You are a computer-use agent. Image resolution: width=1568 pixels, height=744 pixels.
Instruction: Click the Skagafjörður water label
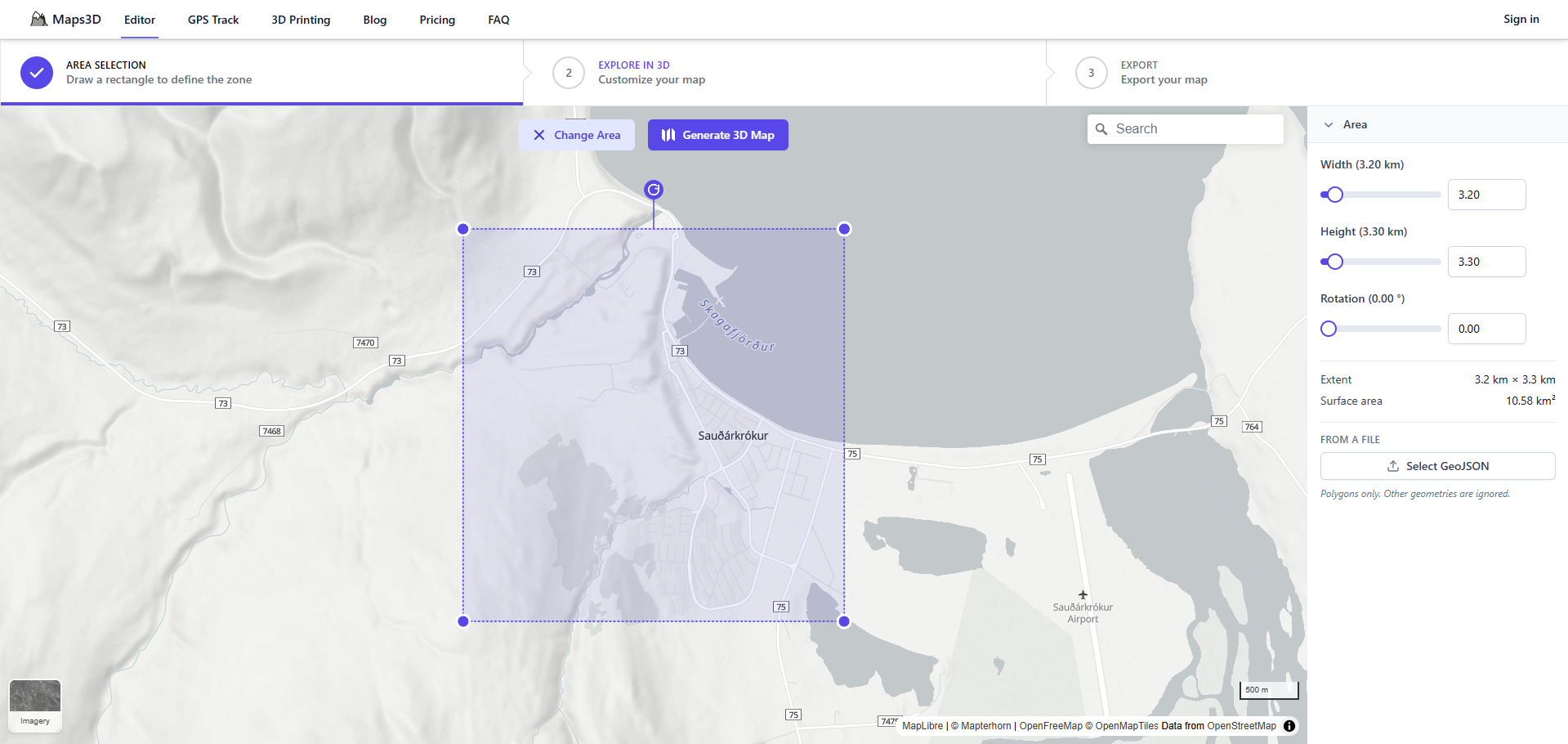tap(737, 325)
